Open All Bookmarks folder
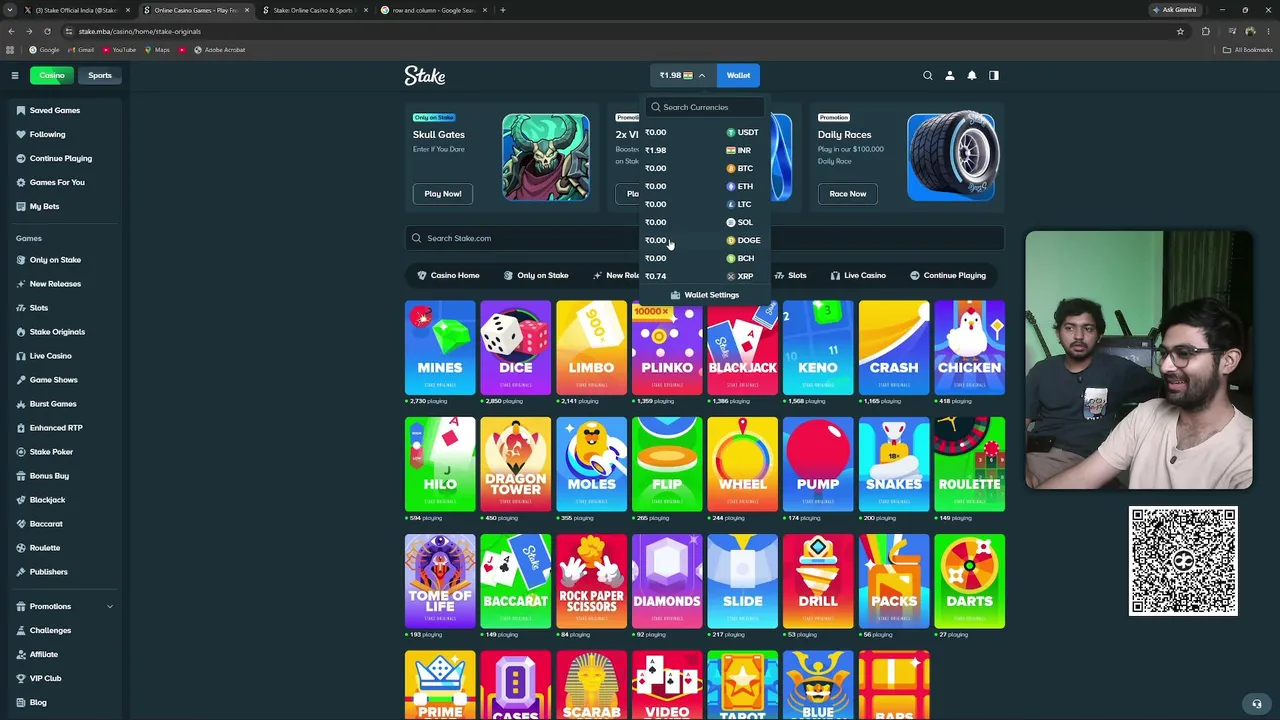 (x=1248, y=50)
